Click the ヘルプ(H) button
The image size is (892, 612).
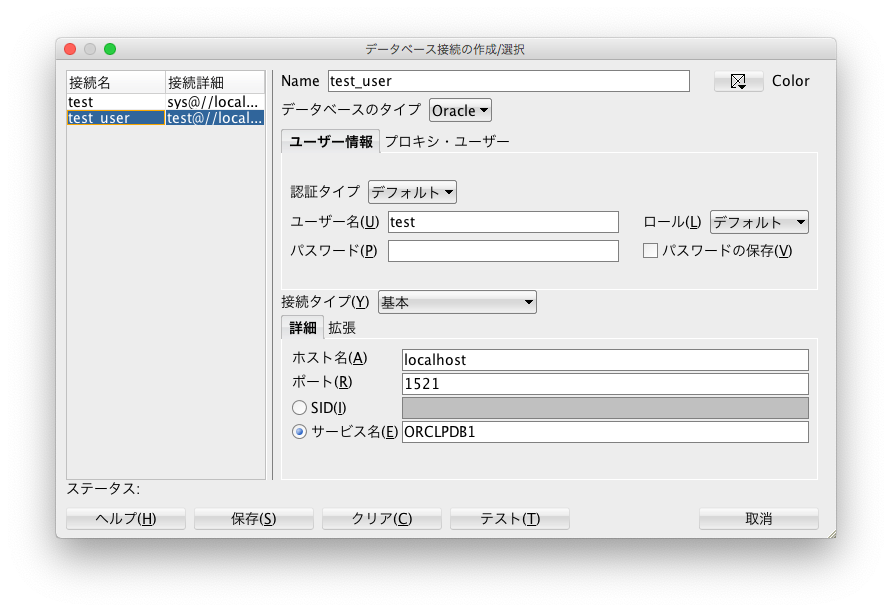126,519
